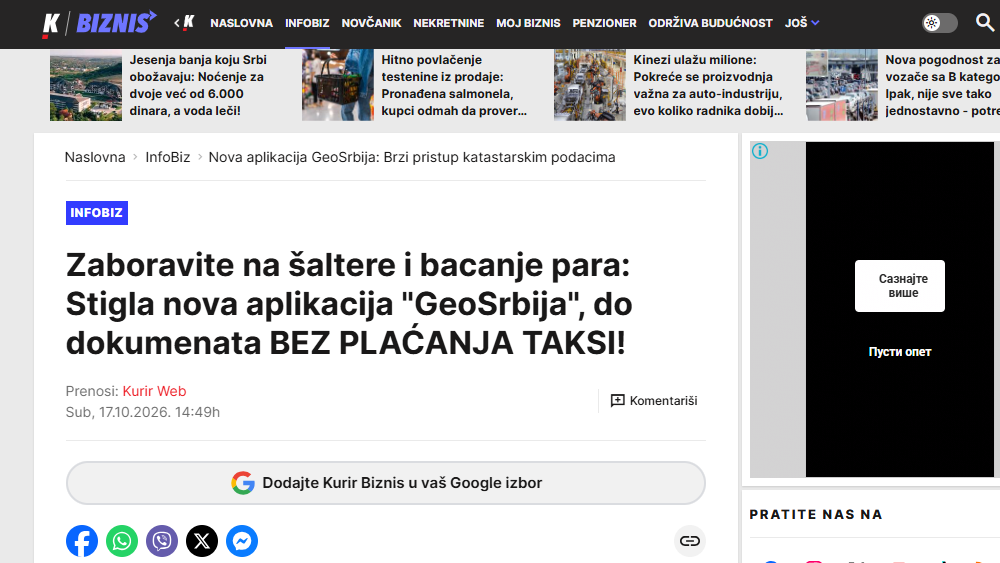Click the Naslovna breadcrumb
The height and width of the screenshot is (563, 1000).
[95, 157]
